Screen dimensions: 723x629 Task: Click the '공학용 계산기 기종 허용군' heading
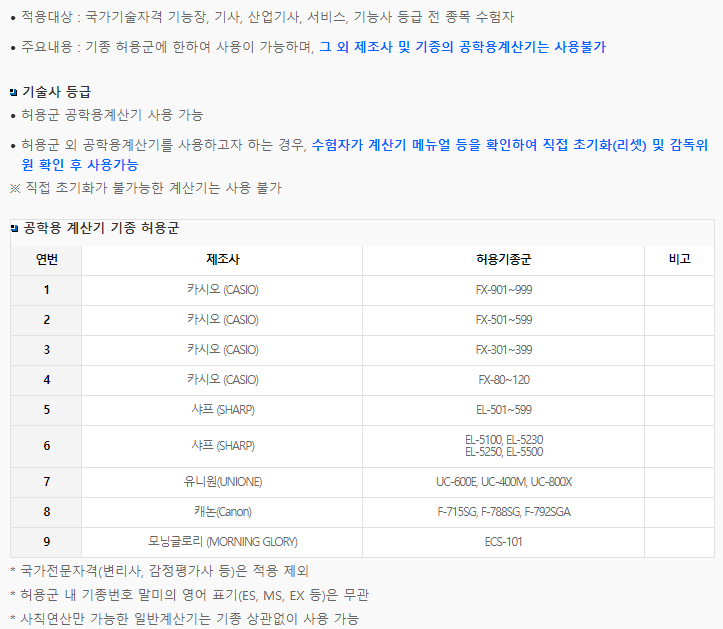tap(101, 228)
